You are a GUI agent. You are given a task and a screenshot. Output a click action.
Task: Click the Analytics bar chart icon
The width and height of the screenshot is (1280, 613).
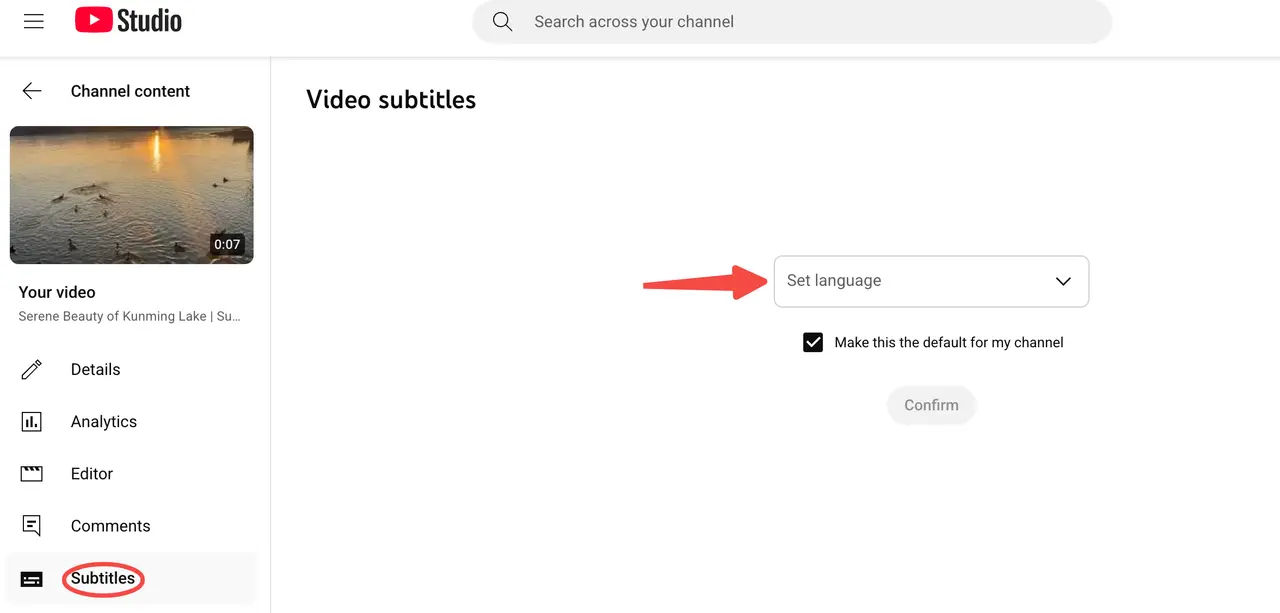(32, 422)
